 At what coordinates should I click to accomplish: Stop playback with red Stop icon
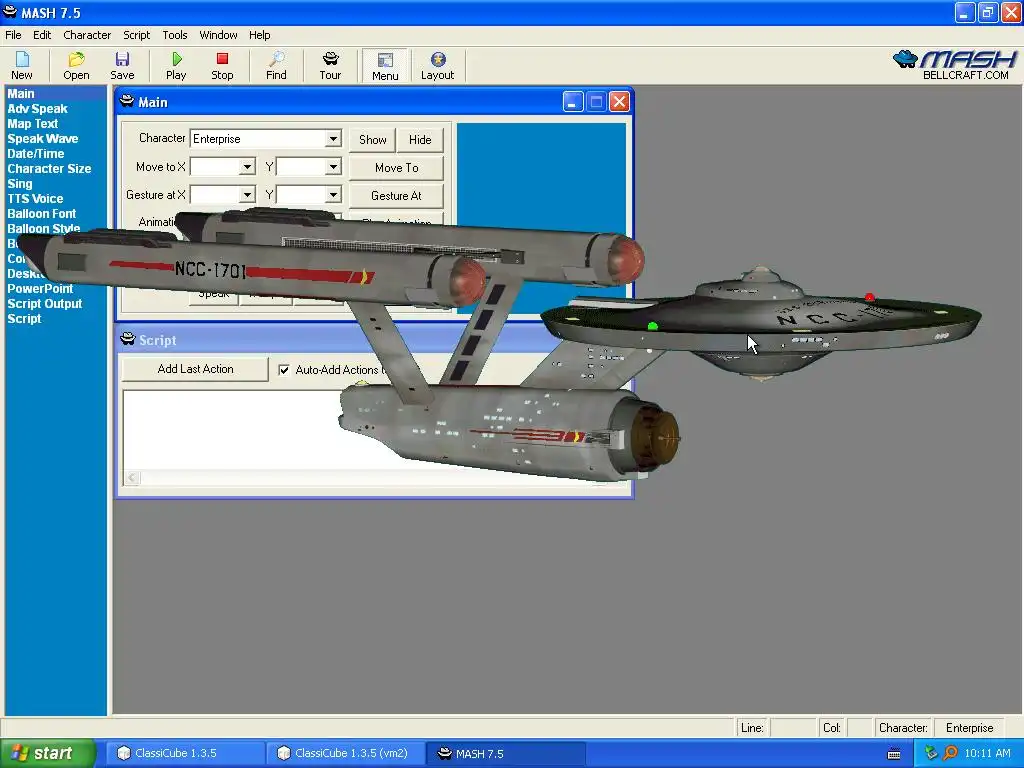tap(222, 66)
